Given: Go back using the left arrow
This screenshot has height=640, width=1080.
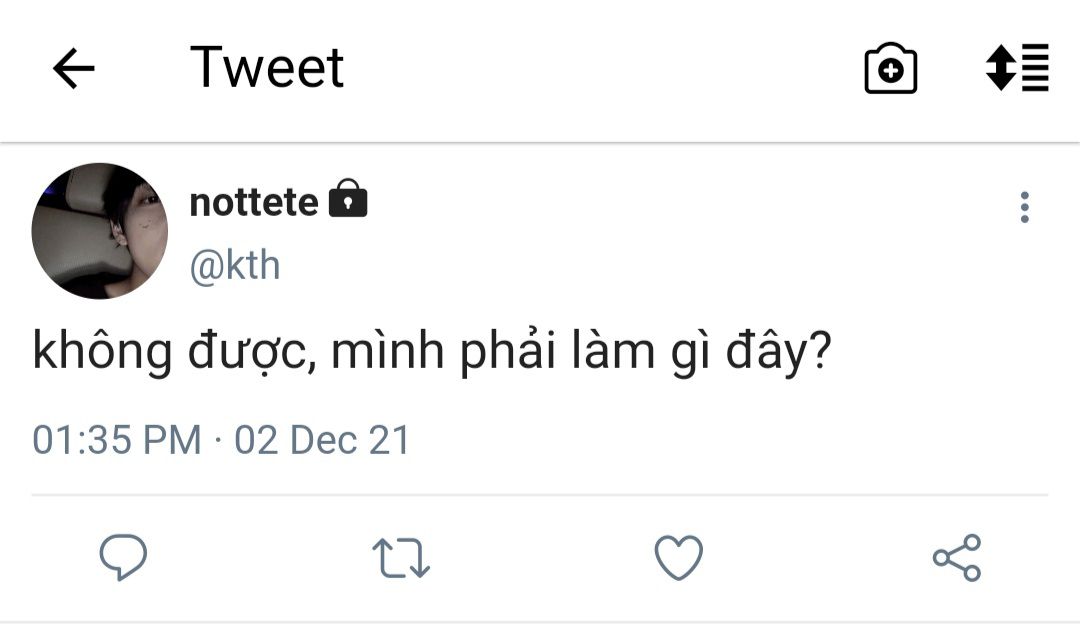Looking at the screenshot, I should pyautogui.click(x=73, y=69).
